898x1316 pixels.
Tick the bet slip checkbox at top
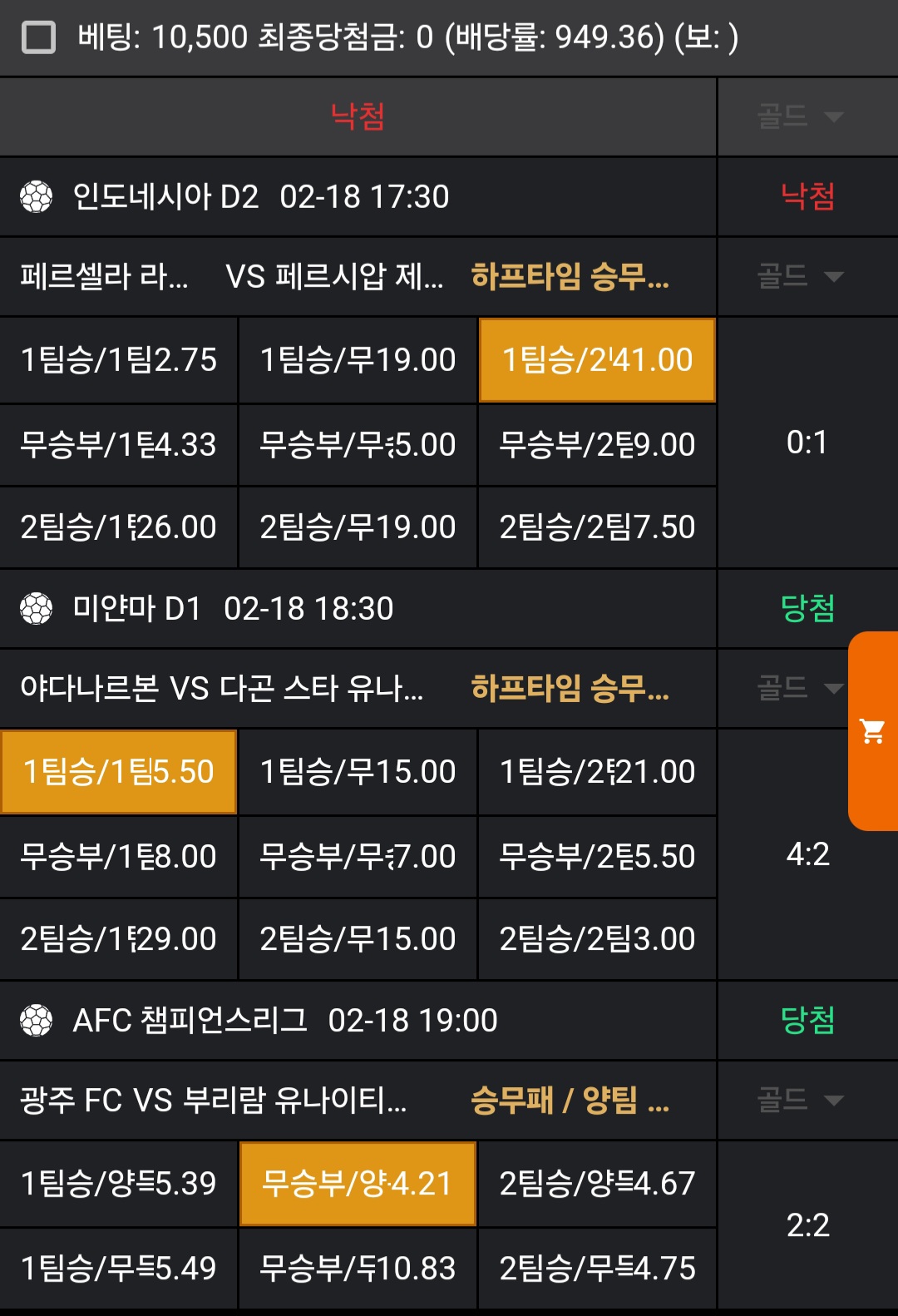(x=38, y=37)
